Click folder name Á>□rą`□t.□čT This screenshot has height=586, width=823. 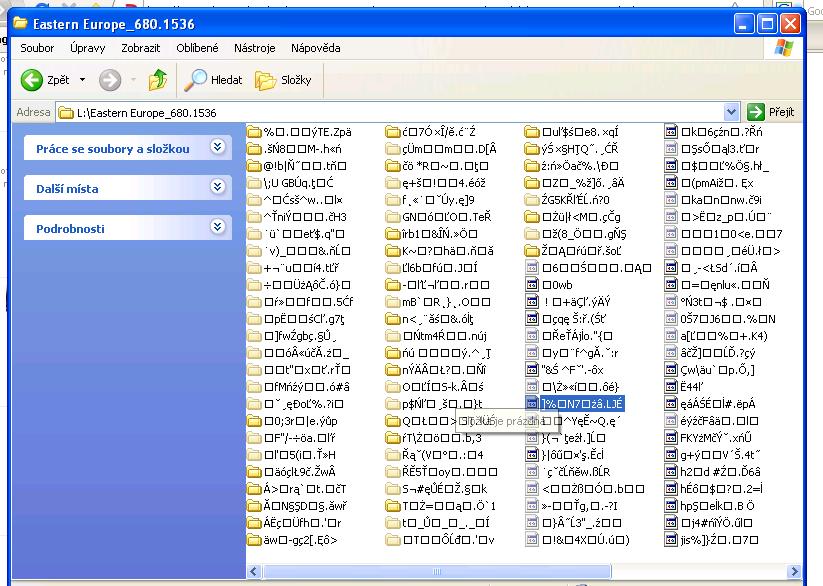[x=305, y=489]
